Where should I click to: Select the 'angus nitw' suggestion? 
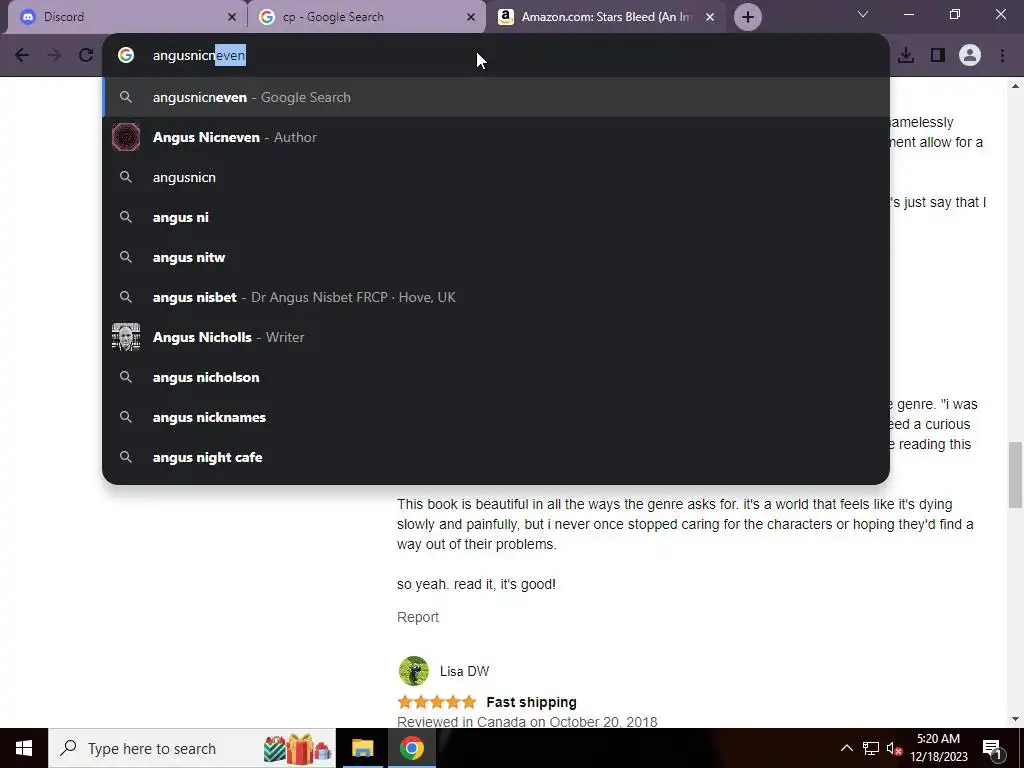coord(496,257)
